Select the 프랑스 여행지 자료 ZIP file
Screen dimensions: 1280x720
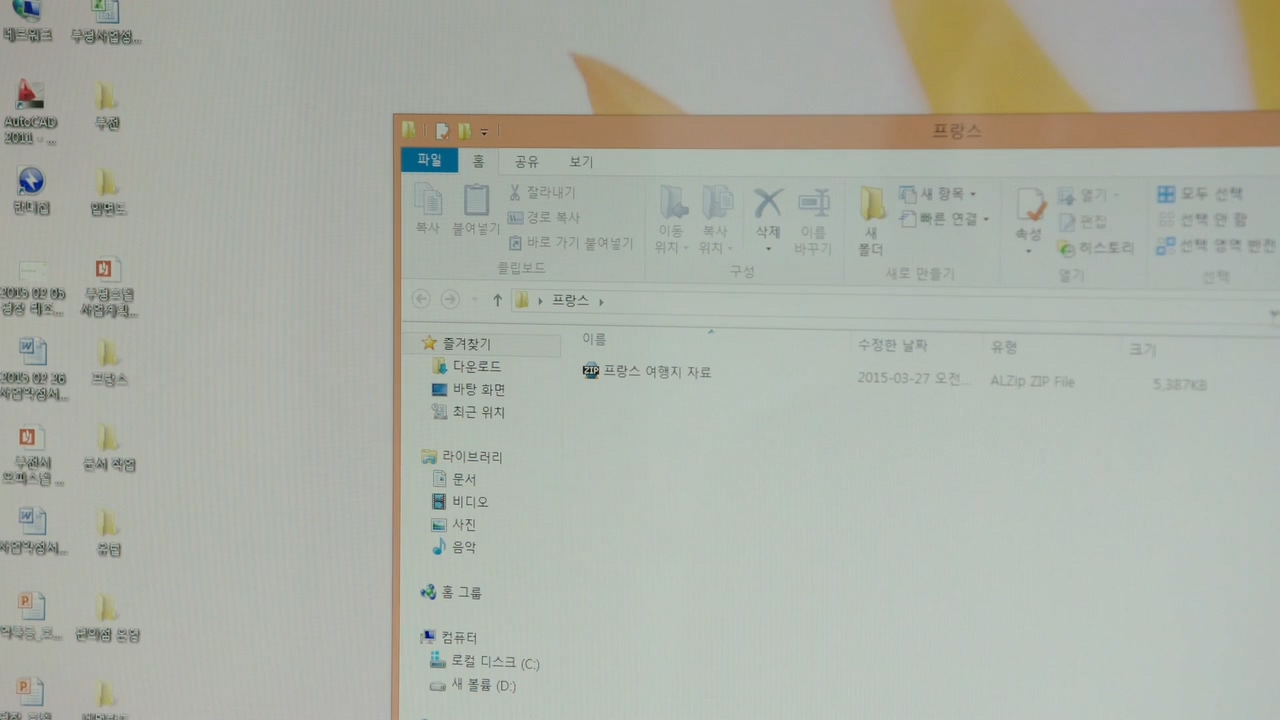[x=656, y=372]
